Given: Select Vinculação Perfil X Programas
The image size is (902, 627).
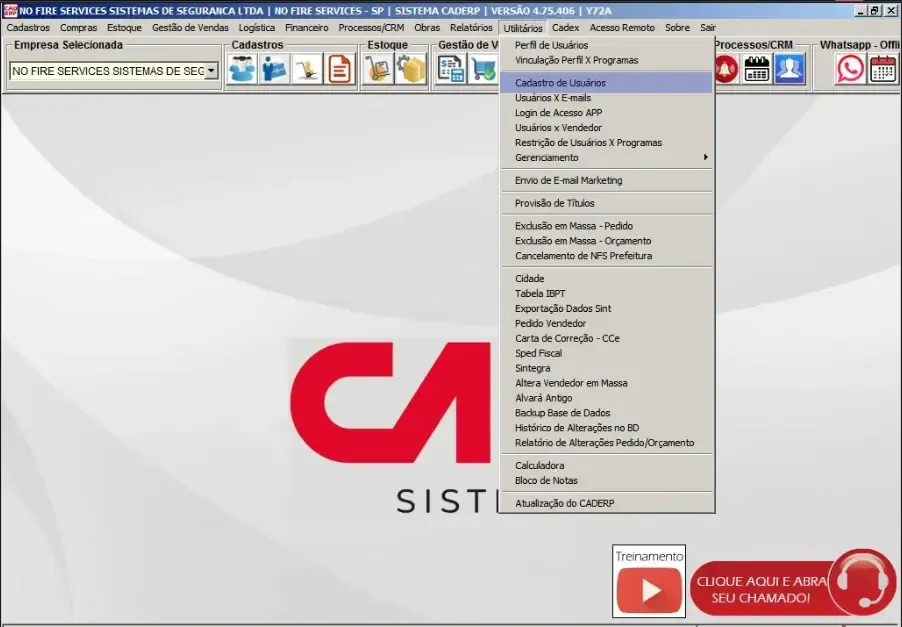Looking at the screenshot, I should [x=607, y=60].
